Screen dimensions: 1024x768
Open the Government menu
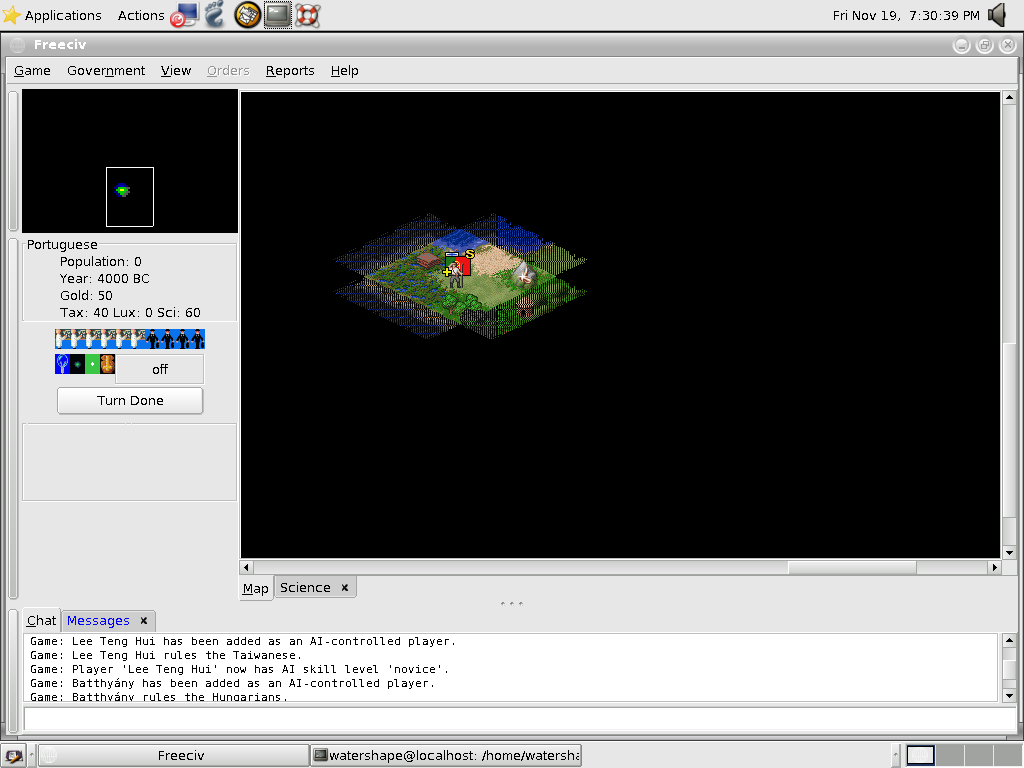pyautogui.click(x=106, y=71)
